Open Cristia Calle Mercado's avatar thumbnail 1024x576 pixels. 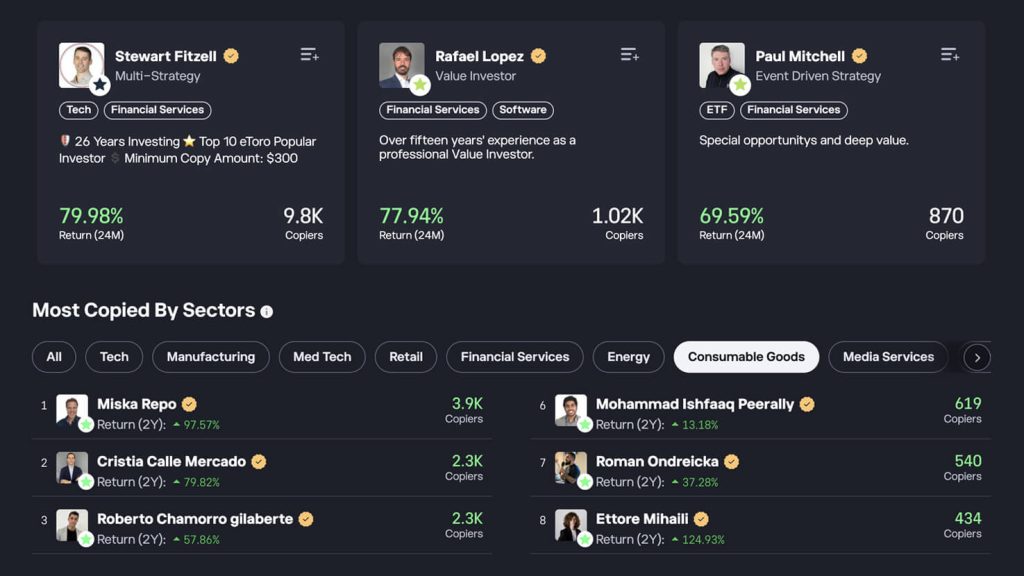(72, 468)
